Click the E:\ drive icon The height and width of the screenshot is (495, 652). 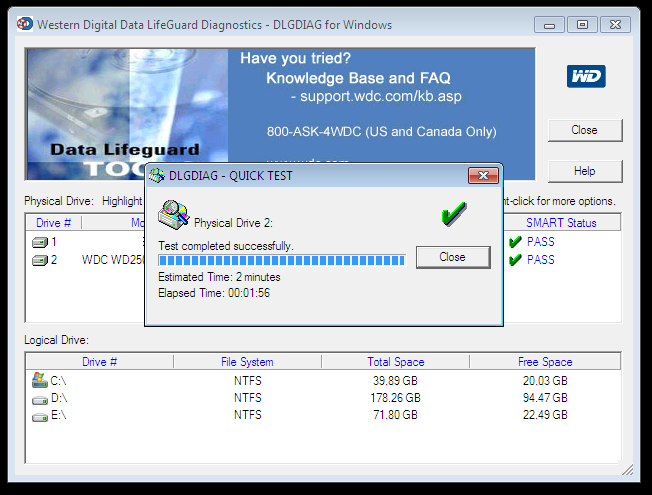40,417
